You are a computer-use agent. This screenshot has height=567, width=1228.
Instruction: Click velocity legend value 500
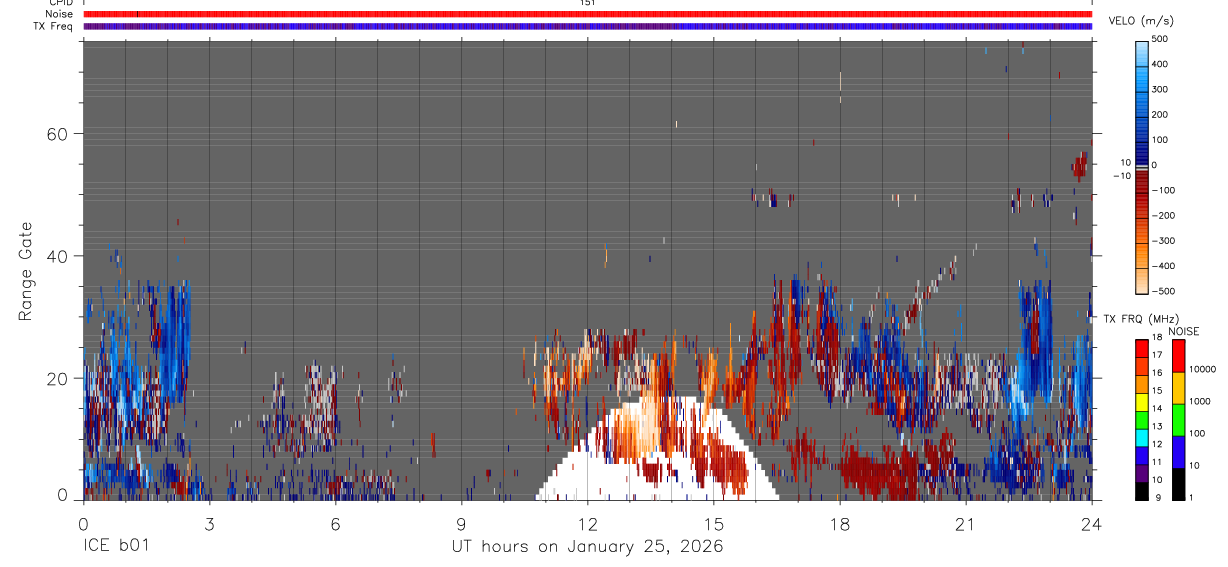(1161, 39)
